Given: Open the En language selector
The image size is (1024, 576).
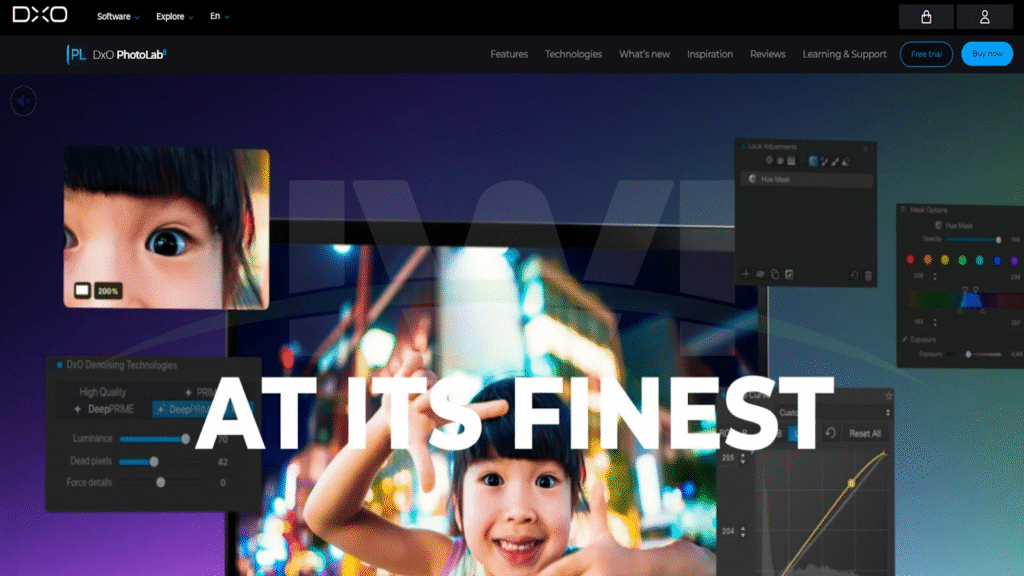Looking at the screenshot, I should click(x=219, y=17).
